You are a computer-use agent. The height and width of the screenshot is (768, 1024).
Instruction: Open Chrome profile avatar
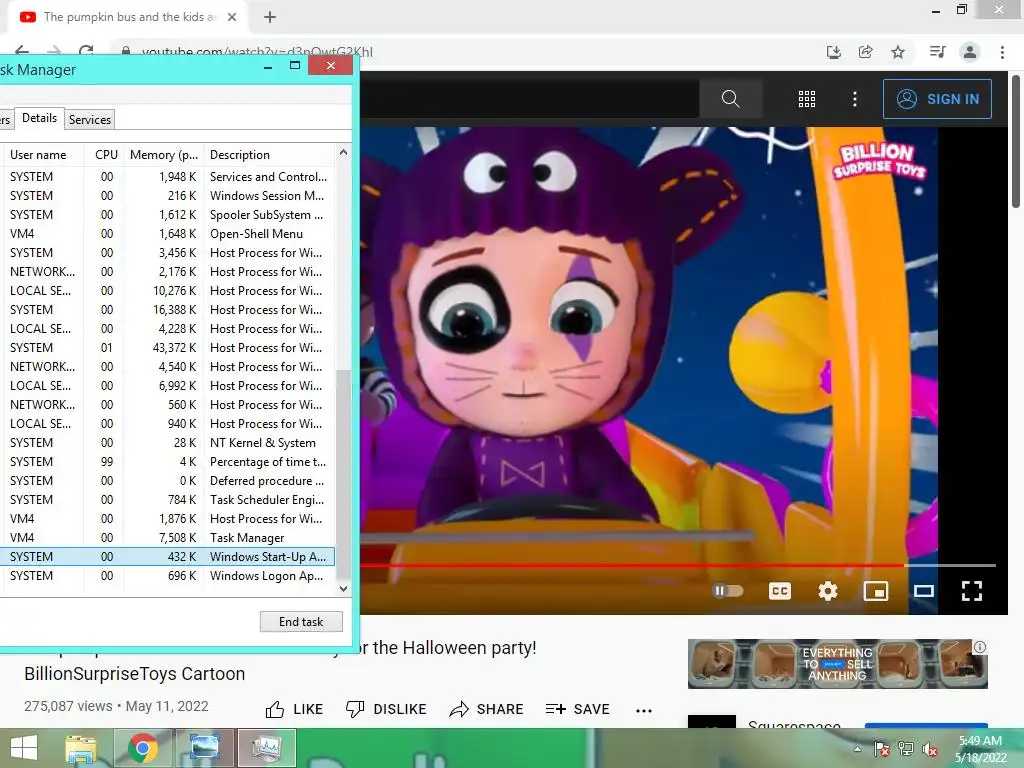tap(970, 52)
